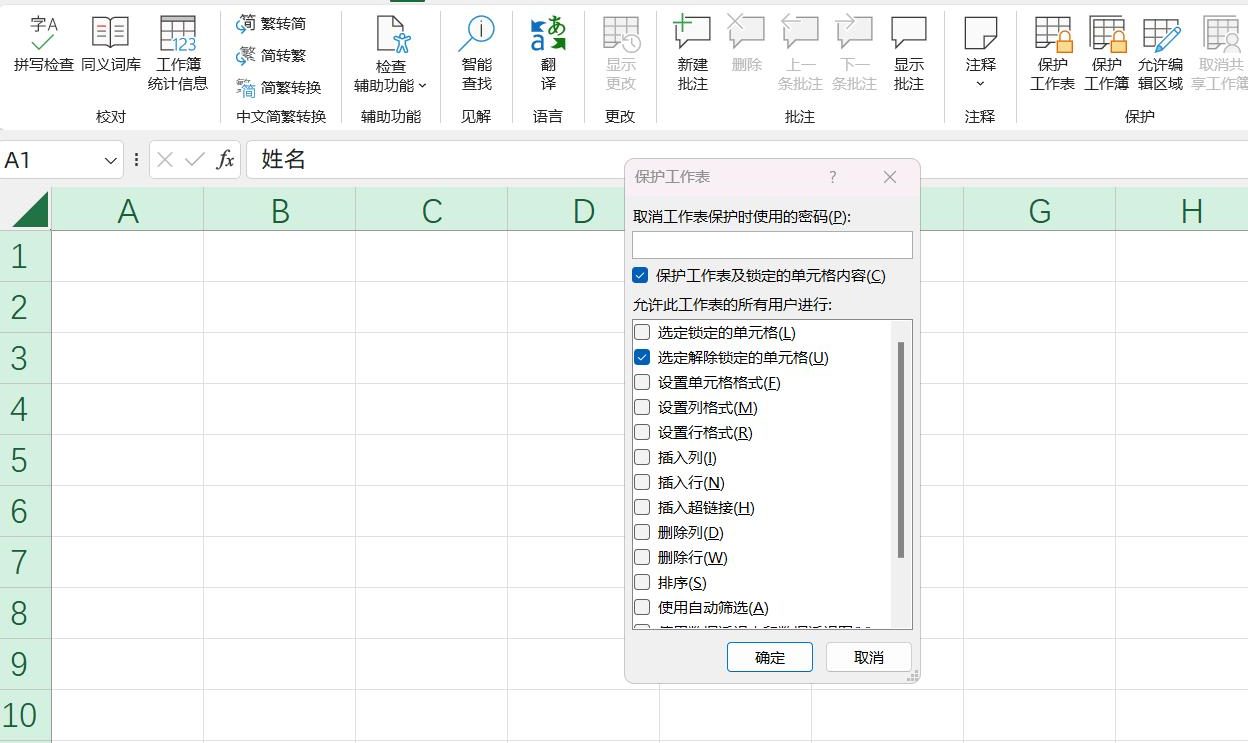Click 保护工作表 in the ribbon
This screenshot has height=743, width=1248.
1053,53
